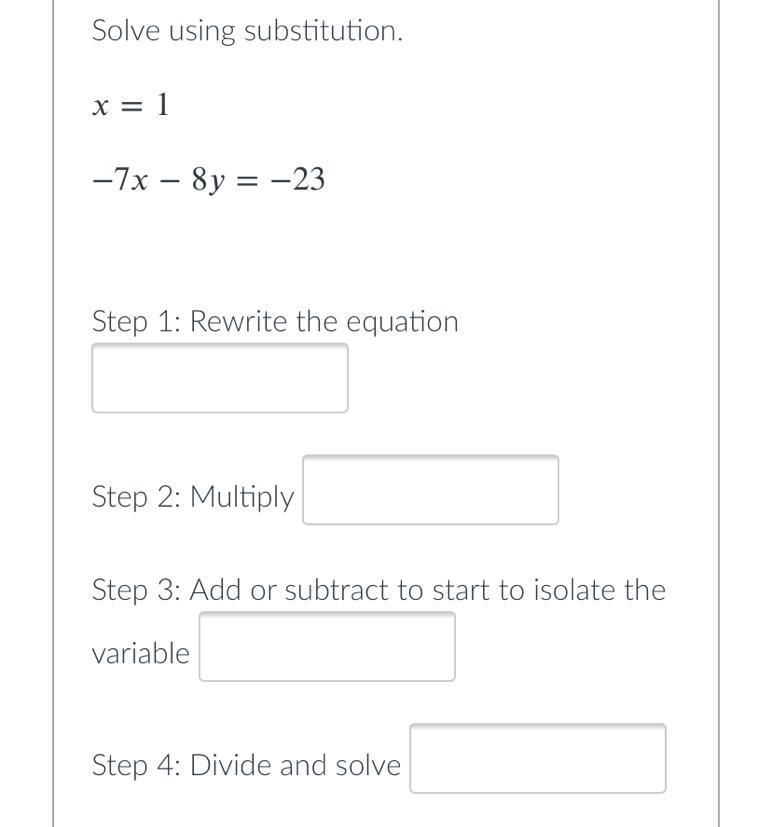Click the word 'variable' beside Step 3 box
Screen dimensions: 772x827
tap(140, 653)
